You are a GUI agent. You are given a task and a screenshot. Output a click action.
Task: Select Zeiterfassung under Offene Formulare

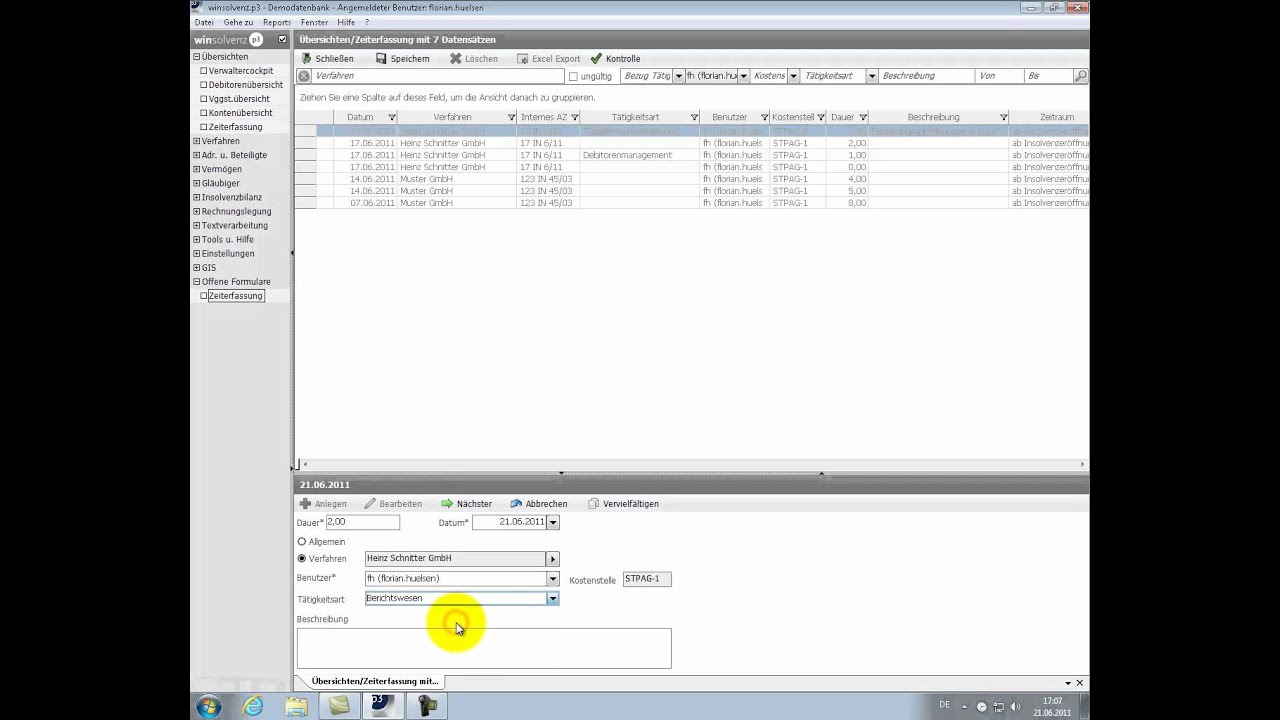tap(235, 296)
